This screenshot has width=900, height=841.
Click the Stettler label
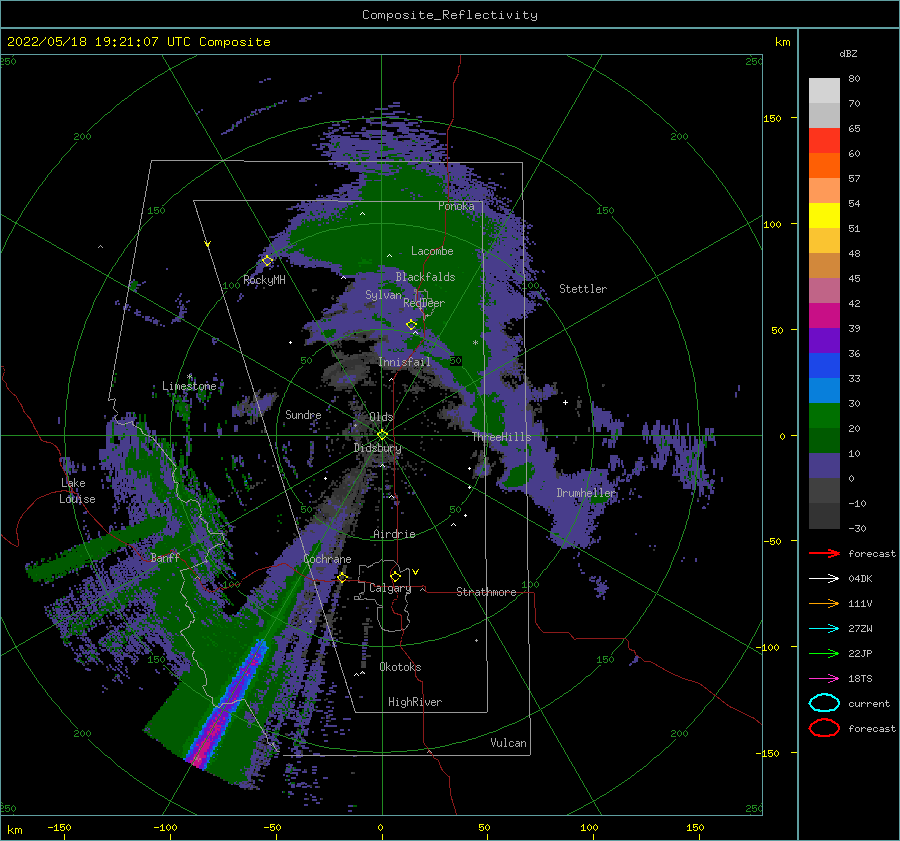click(x=583, y=289)
